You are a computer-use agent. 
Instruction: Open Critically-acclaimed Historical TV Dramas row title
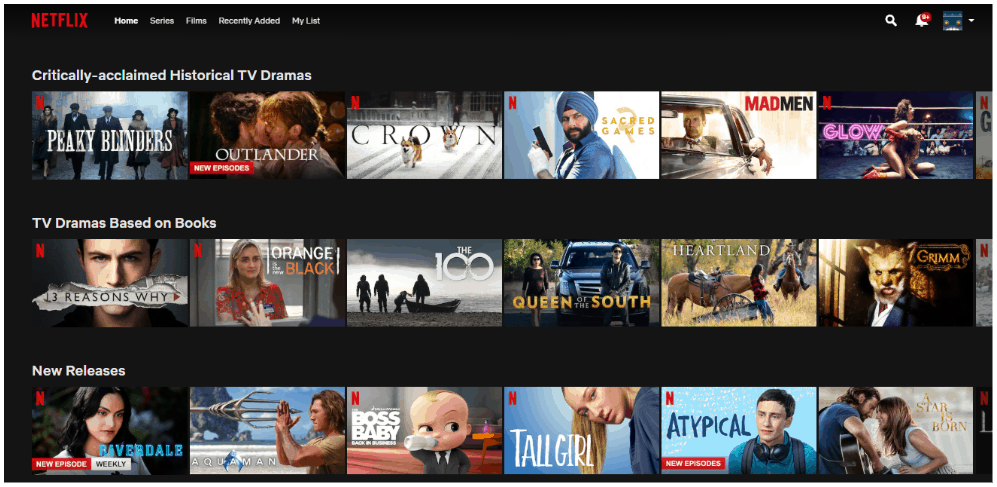coord(172,75)
